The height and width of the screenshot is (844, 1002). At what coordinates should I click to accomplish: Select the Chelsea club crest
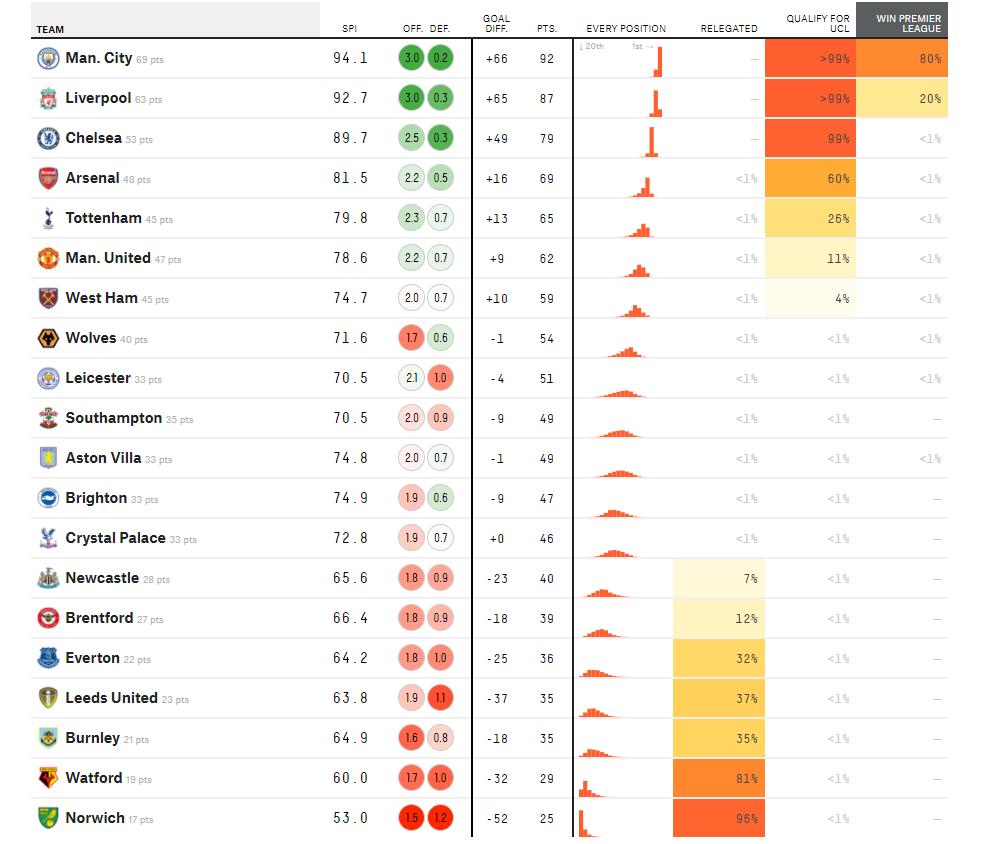(x=48, y=139)
